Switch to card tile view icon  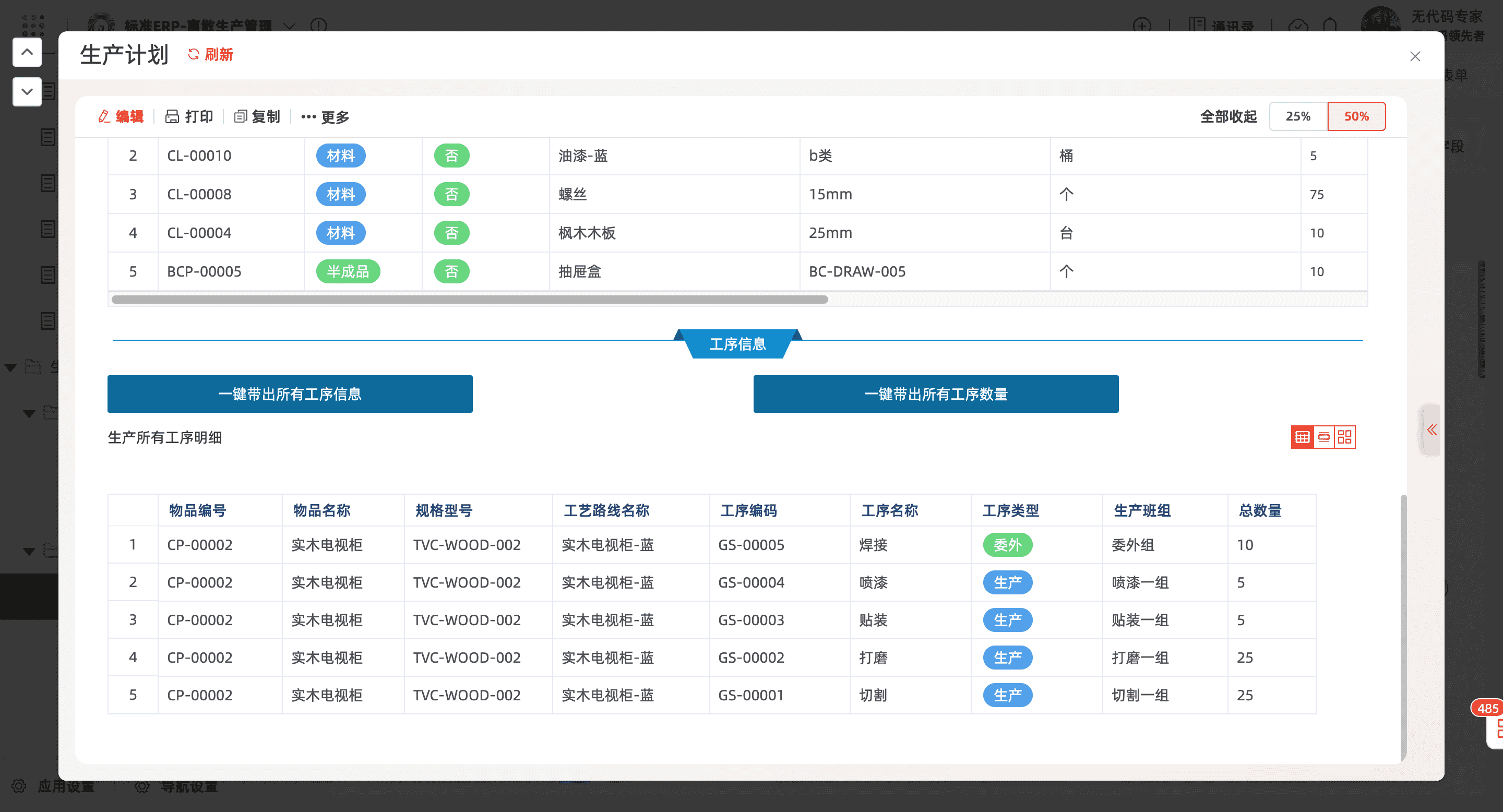point(1345,437)
